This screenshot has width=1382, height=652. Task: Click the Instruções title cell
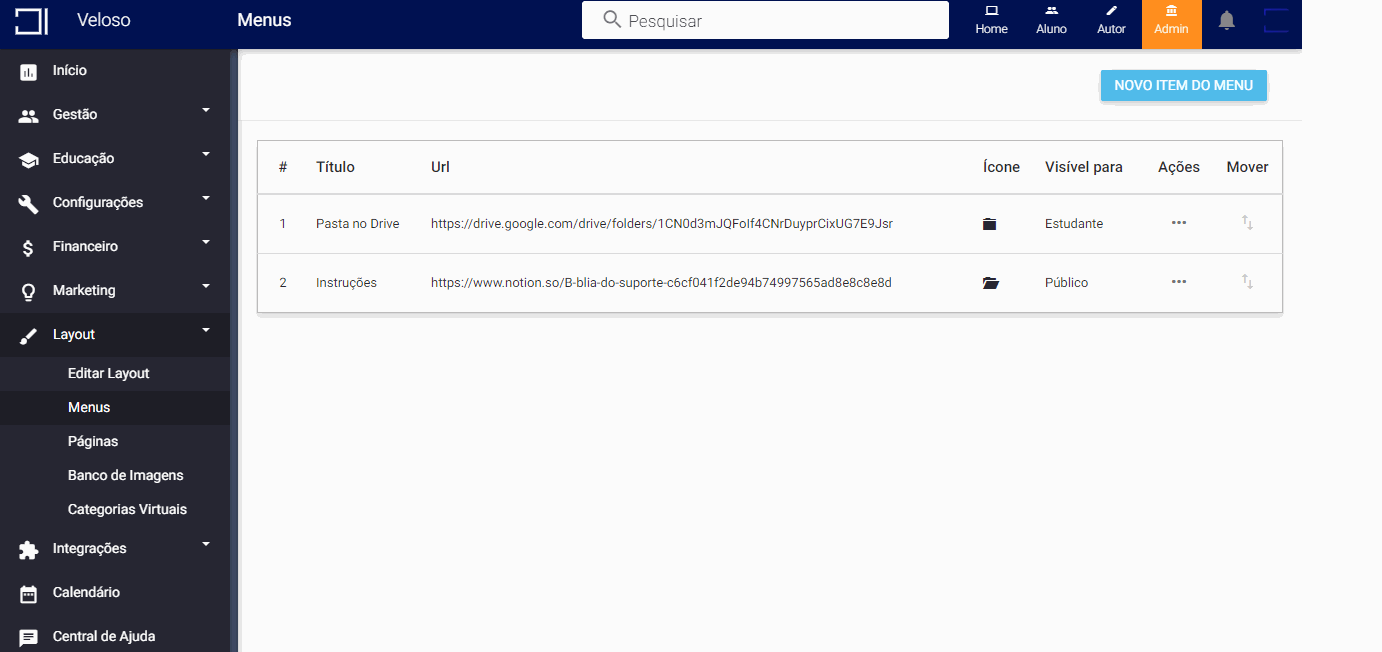coord(346,283)
